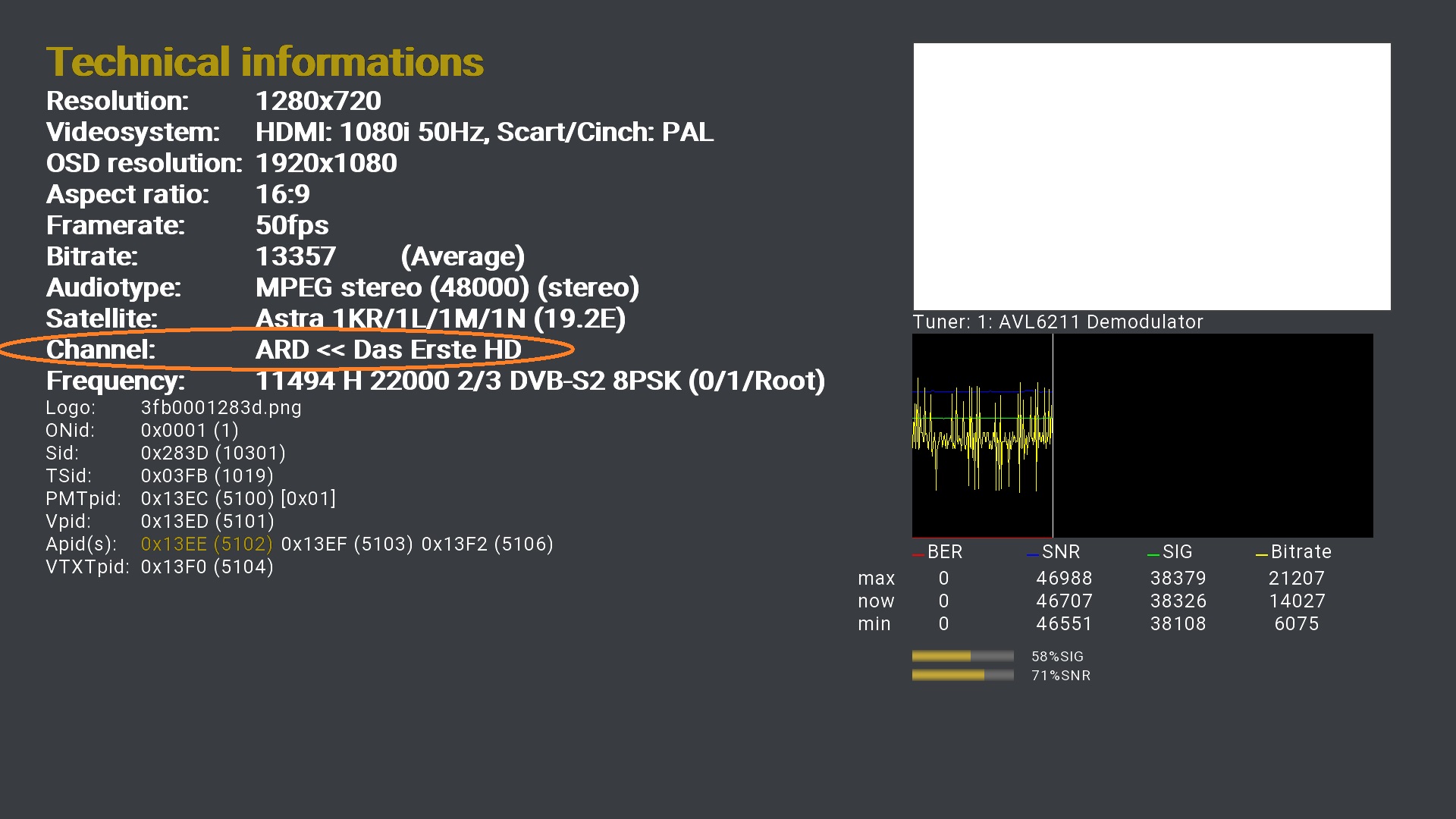Click the signal graph plot area
Image resolution: width=1456 pixels, height=819 pixels.
coord(1142,435)
